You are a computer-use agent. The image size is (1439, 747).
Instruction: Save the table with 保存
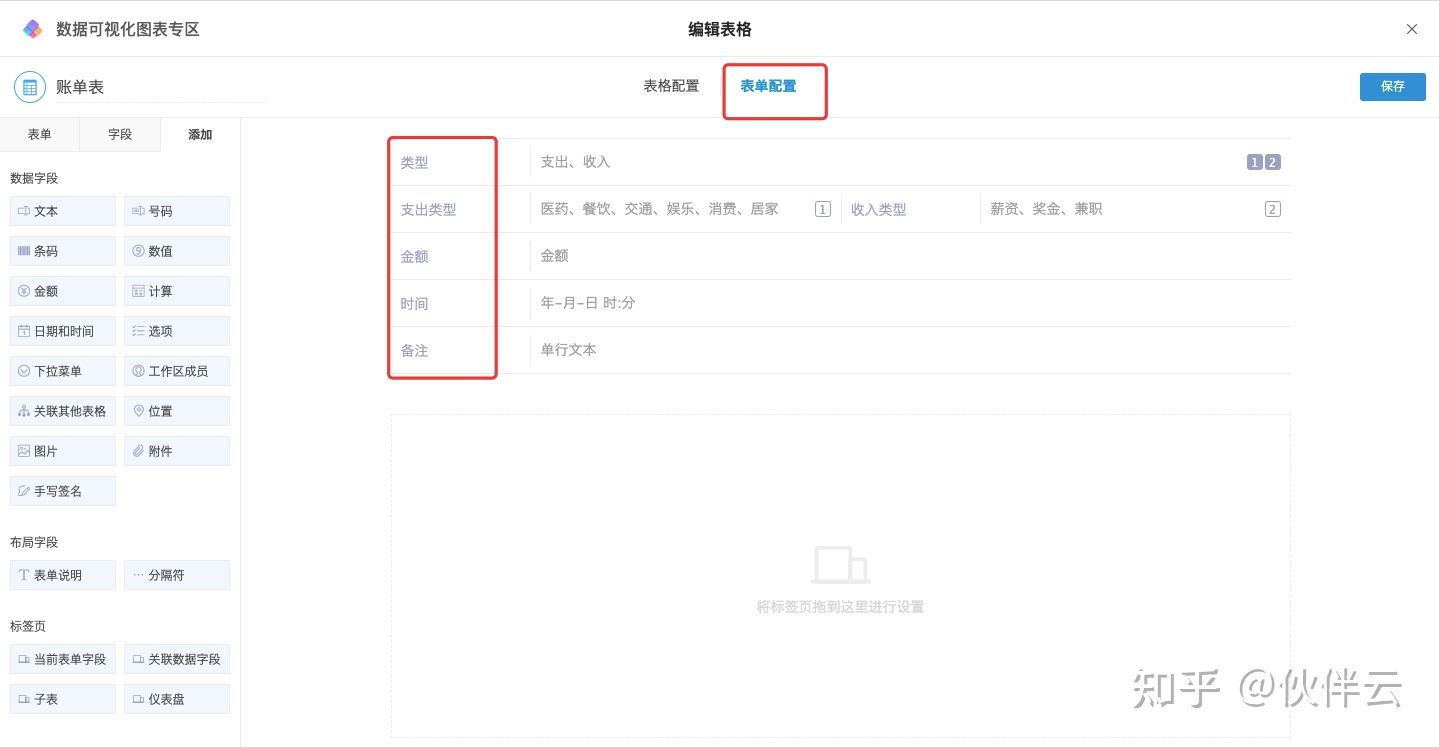[1393, 87]
